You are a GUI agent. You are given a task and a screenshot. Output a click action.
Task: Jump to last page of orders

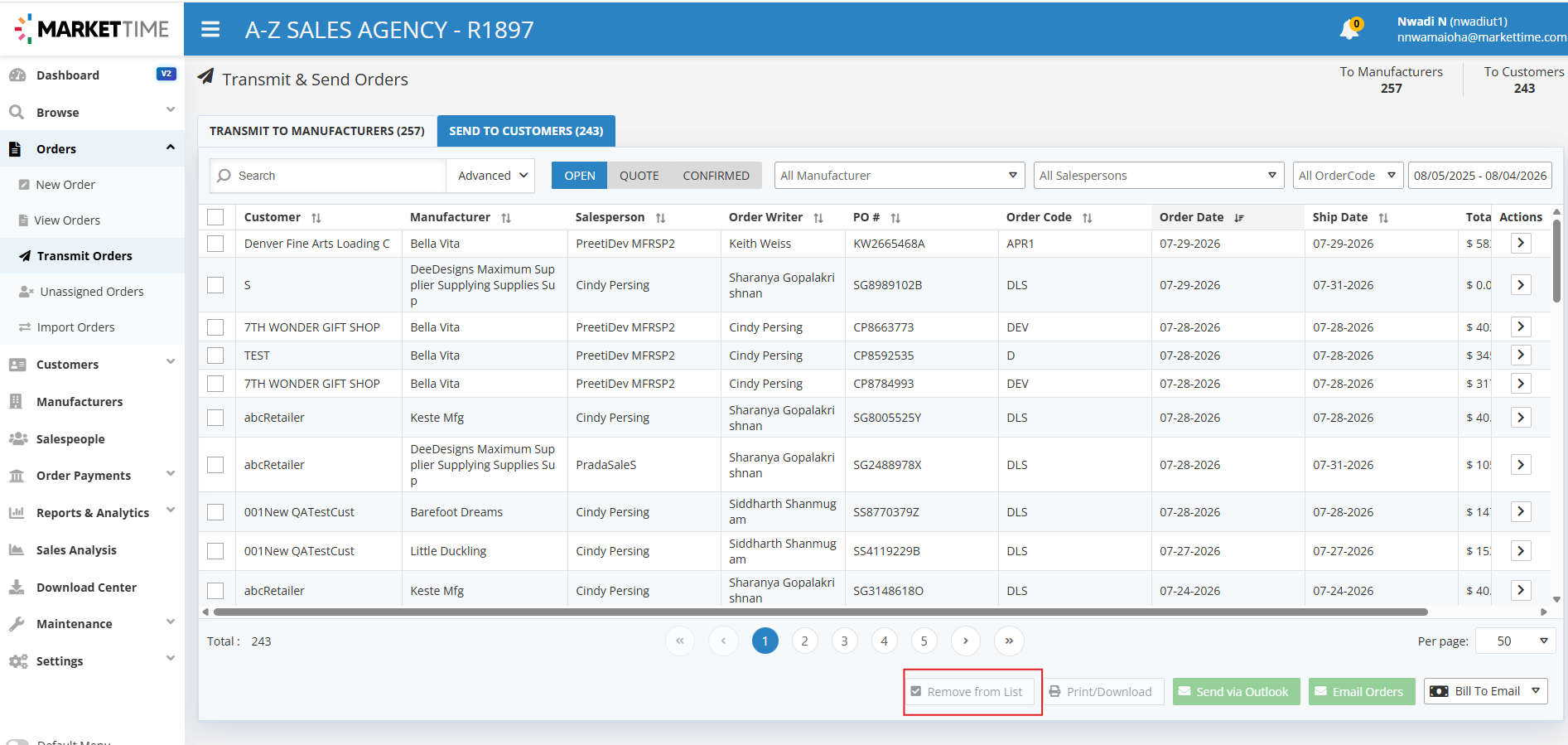[1009, 641]
